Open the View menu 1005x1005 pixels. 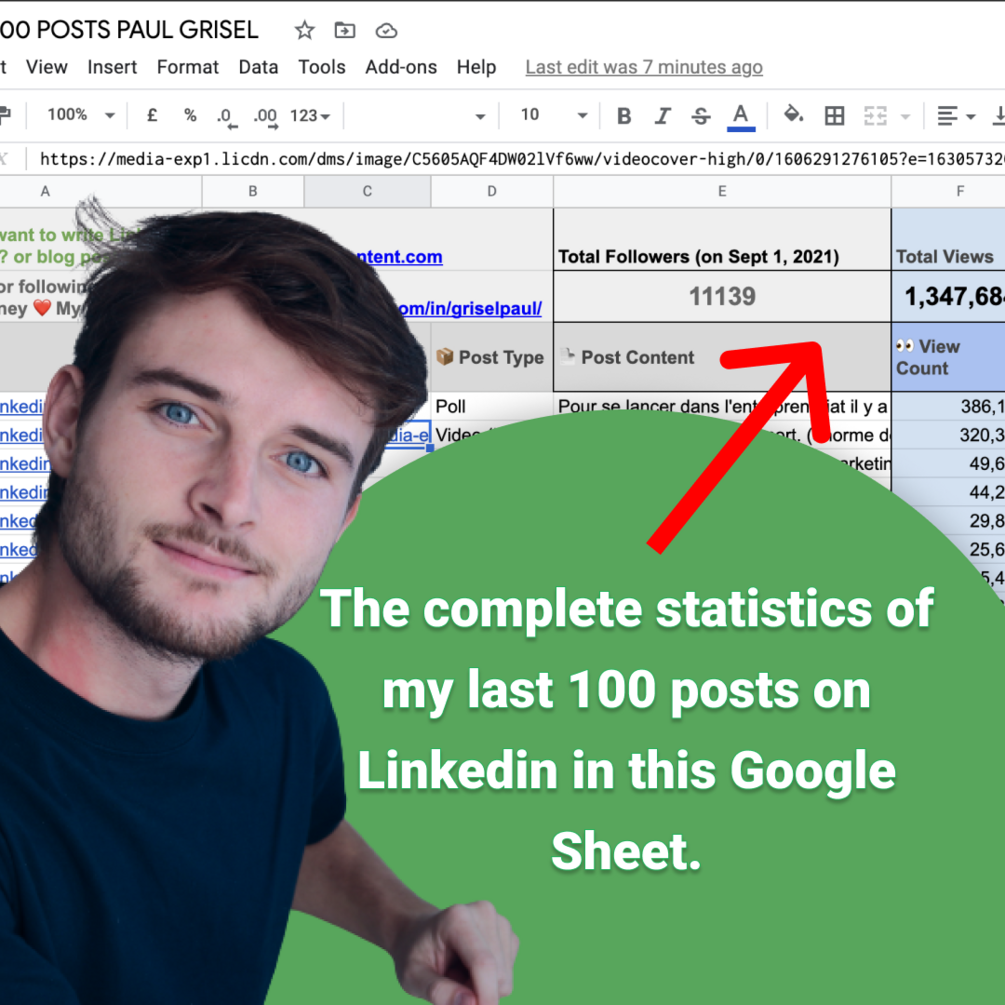[47, 67]
